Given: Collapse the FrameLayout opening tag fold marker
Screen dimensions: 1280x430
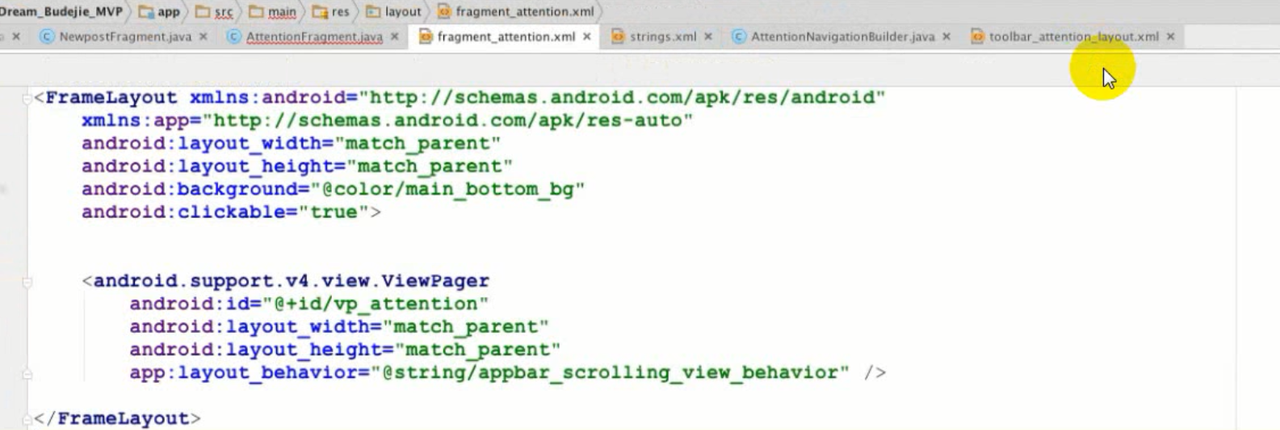Looking at the screenshot, I should pos(27,98).
